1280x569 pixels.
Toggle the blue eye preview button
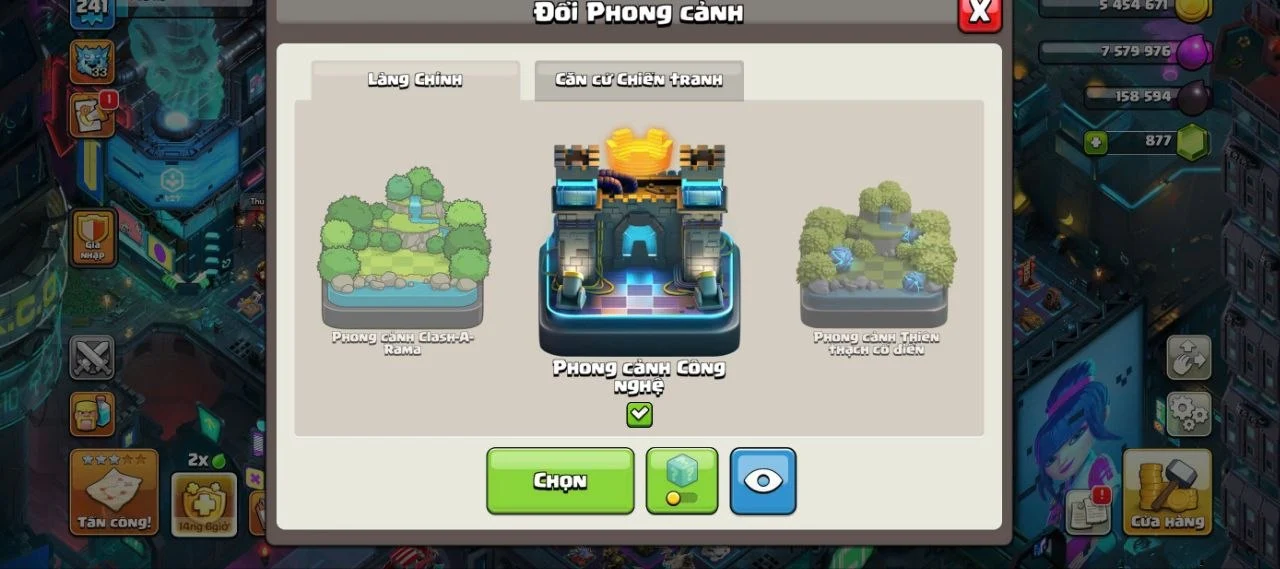(763, 481)
